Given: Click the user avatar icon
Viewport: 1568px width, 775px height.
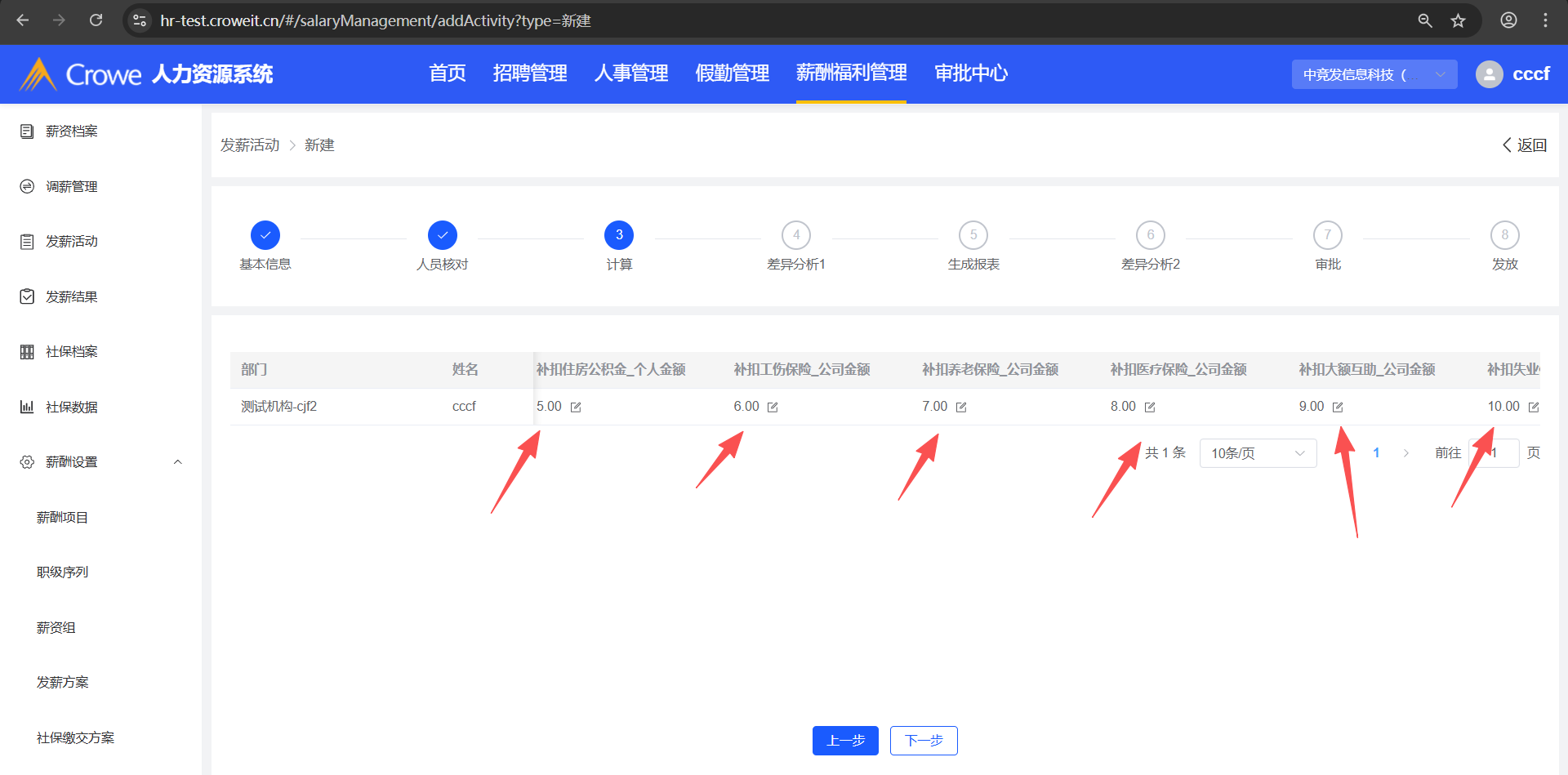Looking at the screenshot, I should [x=1489, y=74].
